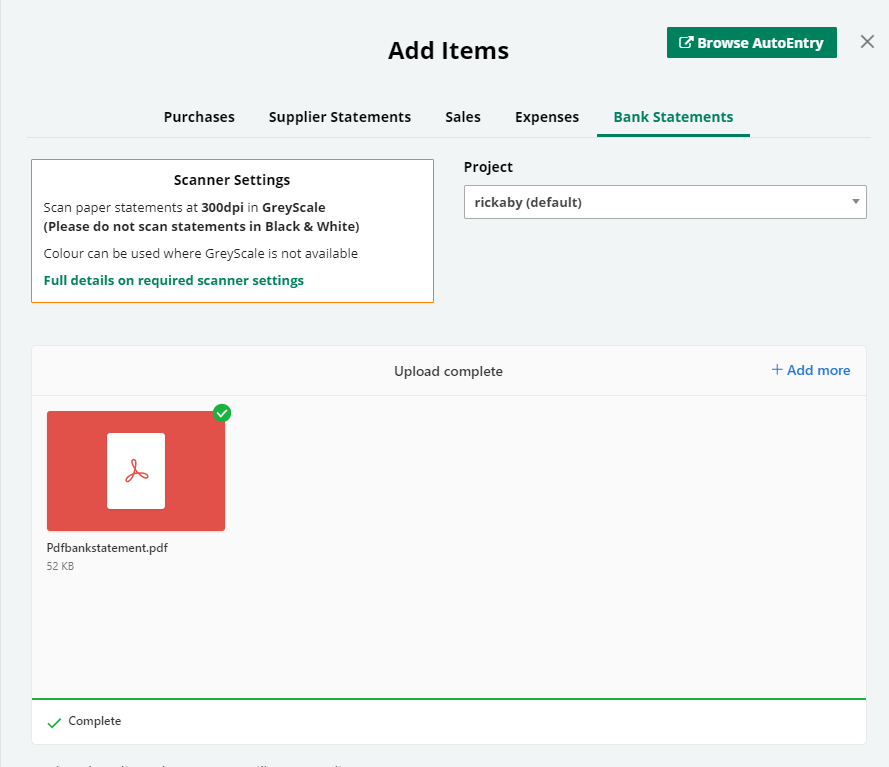
Task: Click the PDF document icon in the thumbnail
Action: pos(136,471)
